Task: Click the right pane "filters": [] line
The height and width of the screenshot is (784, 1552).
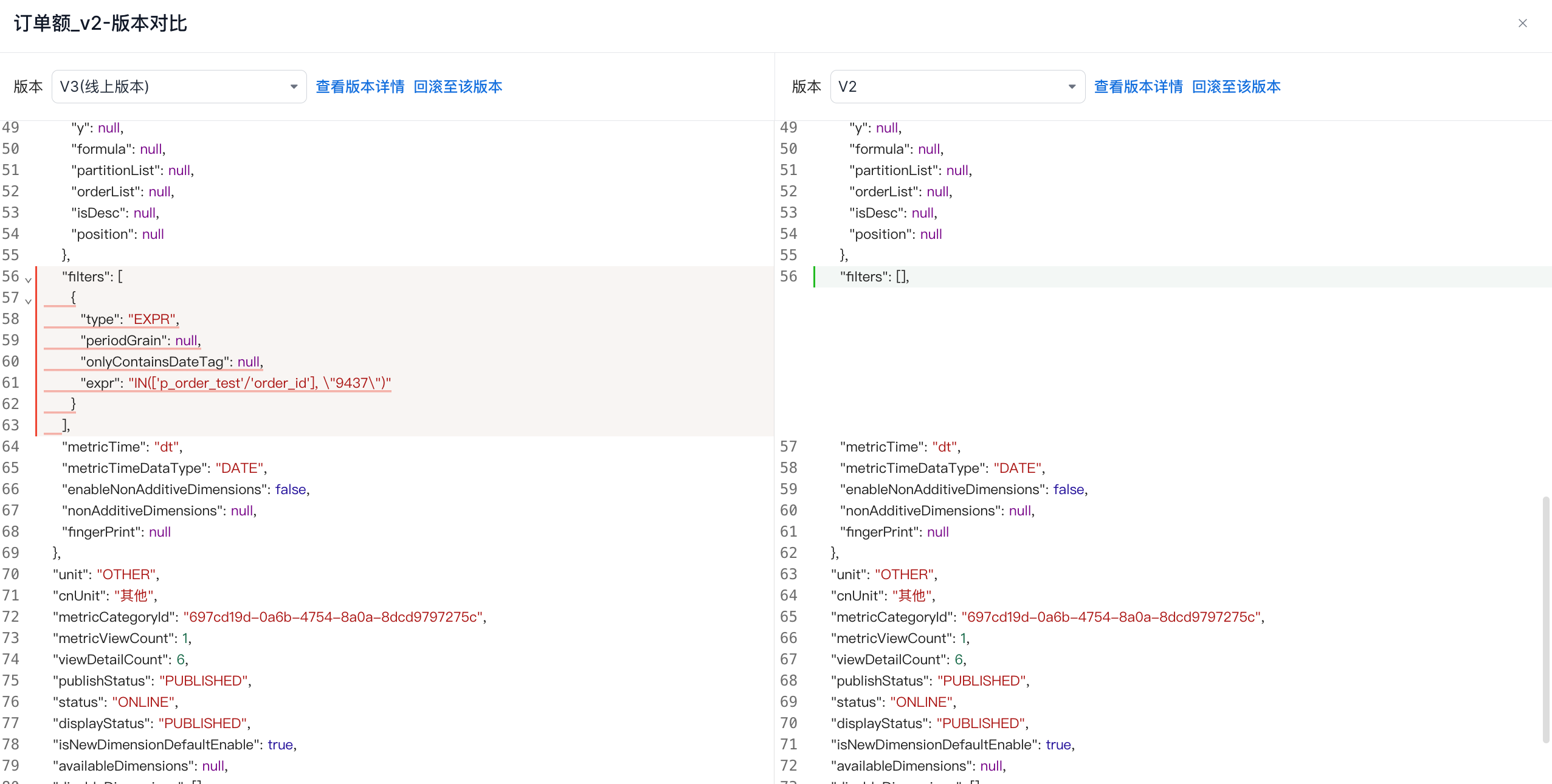Action: pos(874,277)
